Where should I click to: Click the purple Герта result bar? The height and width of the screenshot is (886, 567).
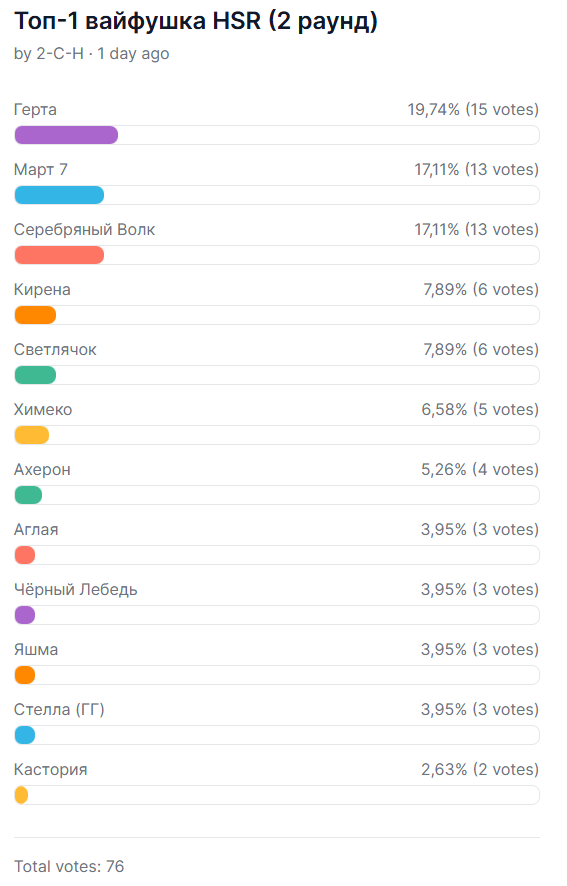(x=66, y=136)
